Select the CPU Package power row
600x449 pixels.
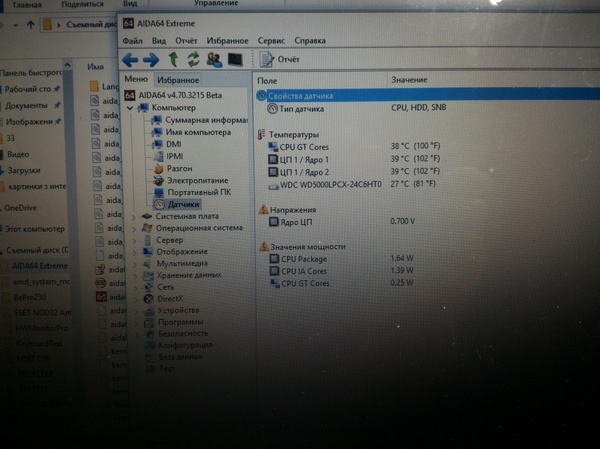point(305,259)
